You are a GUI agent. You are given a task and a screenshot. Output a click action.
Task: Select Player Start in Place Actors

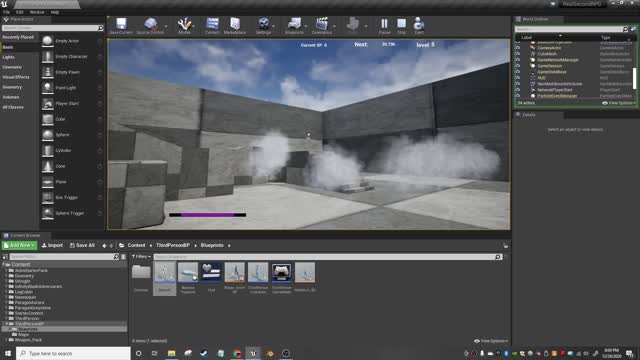click(72, 104)
